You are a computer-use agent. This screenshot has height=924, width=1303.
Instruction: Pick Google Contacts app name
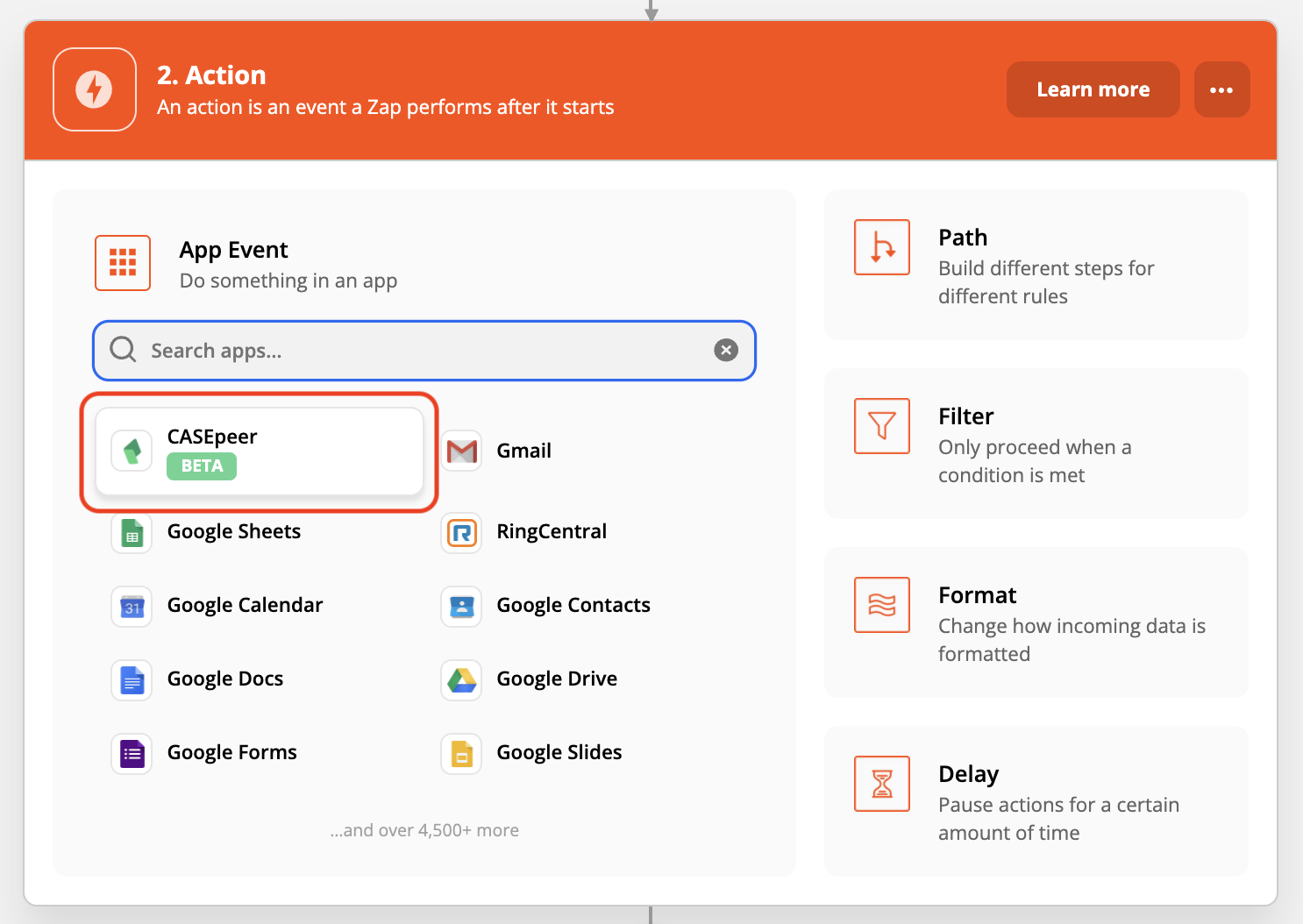tap(573, 605)
